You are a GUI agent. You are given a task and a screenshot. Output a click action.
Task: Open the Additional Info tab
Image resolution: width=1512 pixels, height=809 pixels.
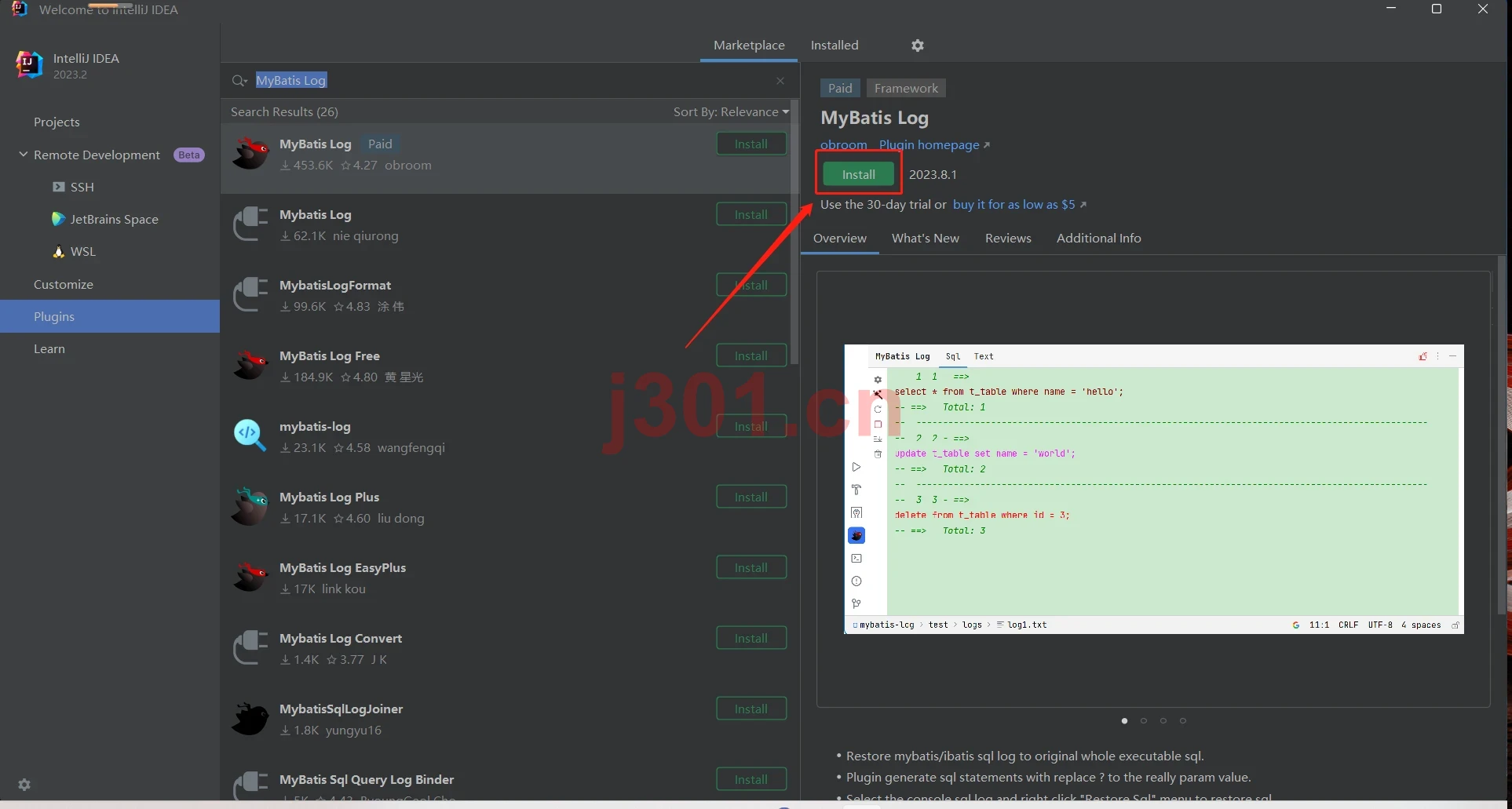[1098, 239]
